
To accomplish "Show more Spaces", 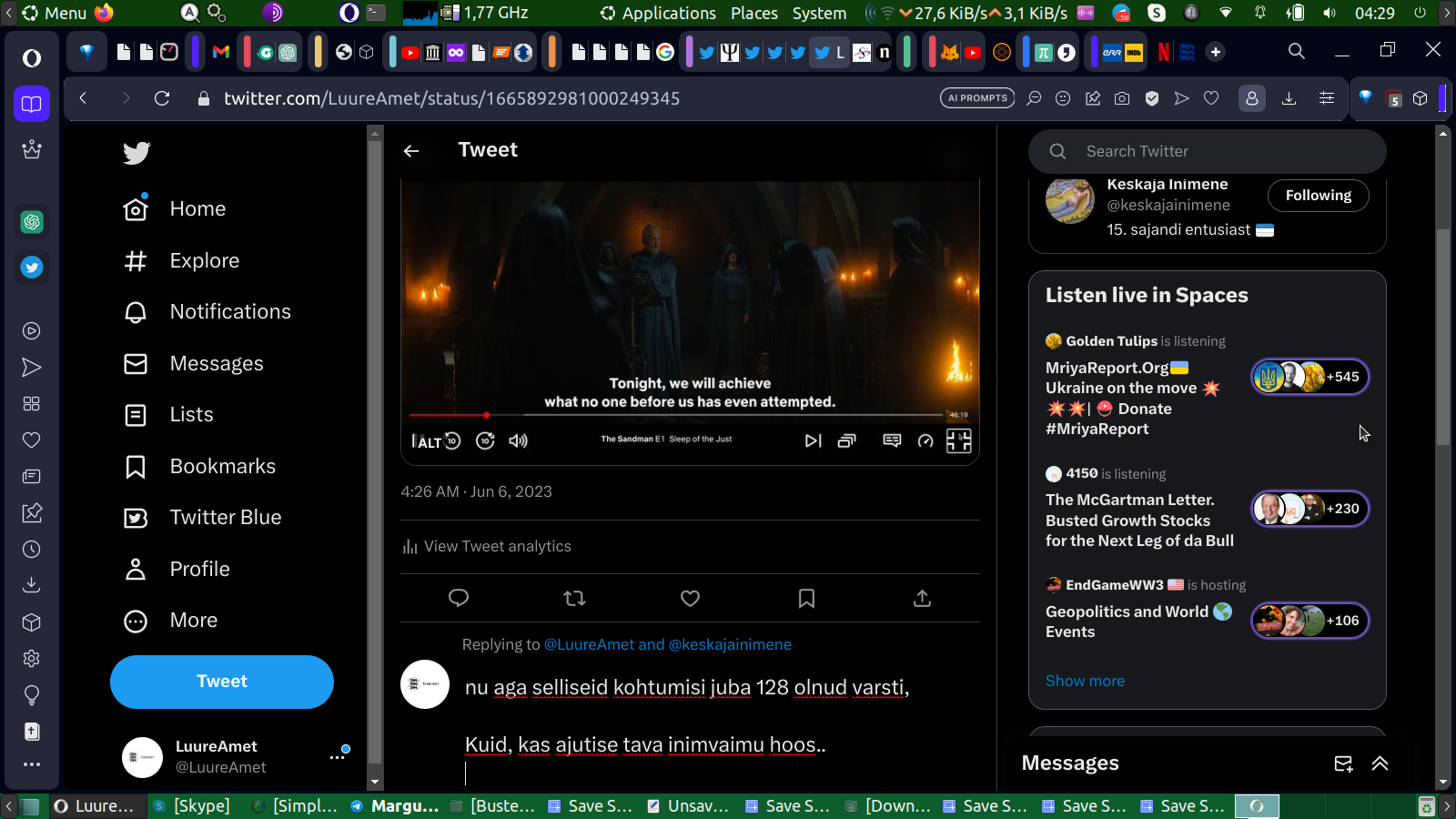I will (1085, 681).
